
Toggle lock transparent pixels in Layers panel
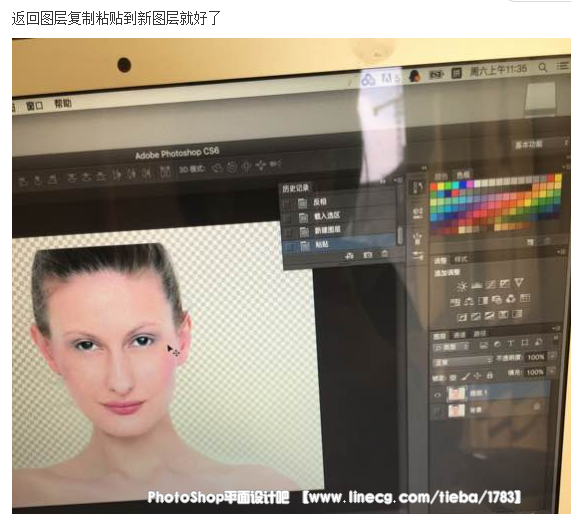453,378
